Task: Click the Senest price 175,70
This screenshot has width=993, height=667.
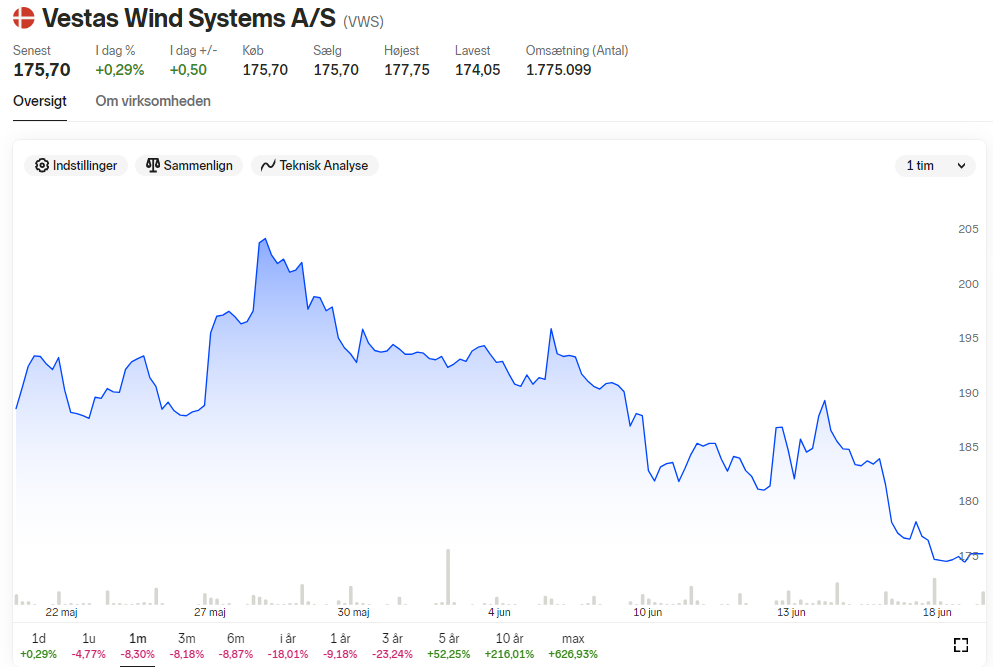Action: pos(42,70)
